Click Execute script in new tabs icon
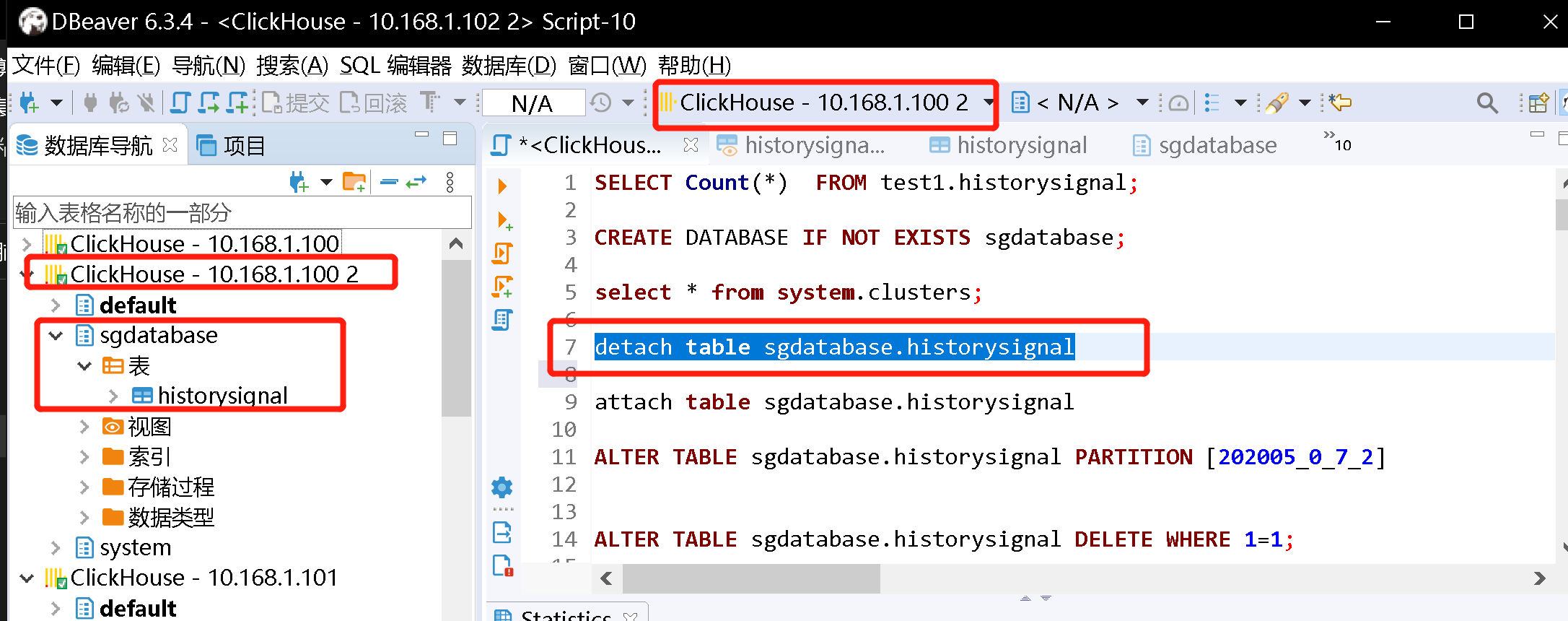 (x=503, y=287)
